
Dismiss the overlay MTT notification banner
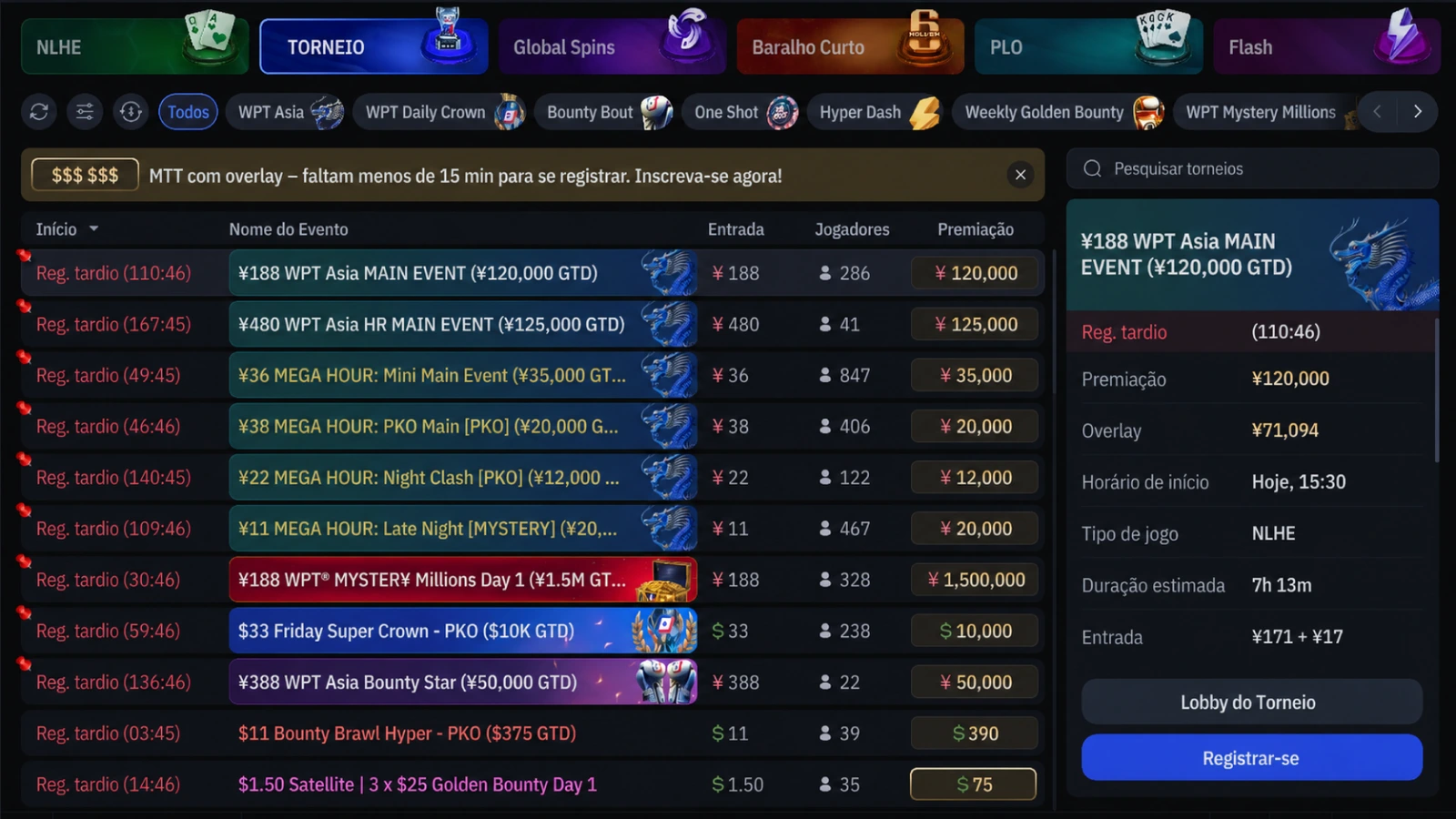pyautogui.click(x=1020, y=175)
